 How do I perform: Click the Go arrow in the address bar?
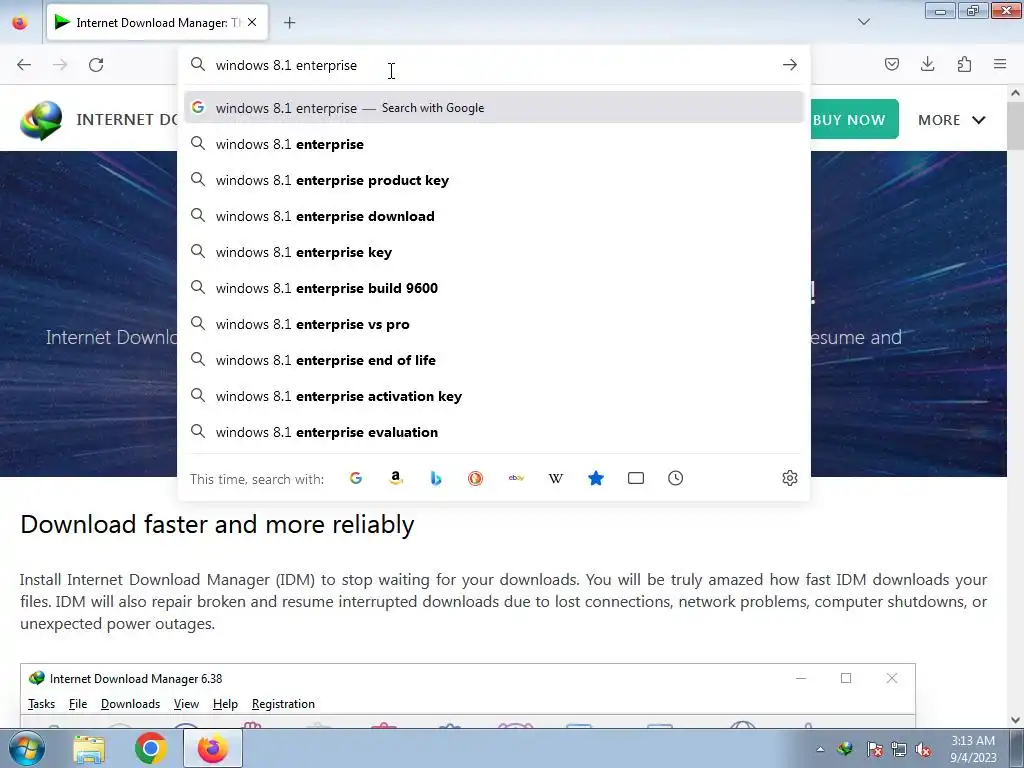[x=790, y=65]
